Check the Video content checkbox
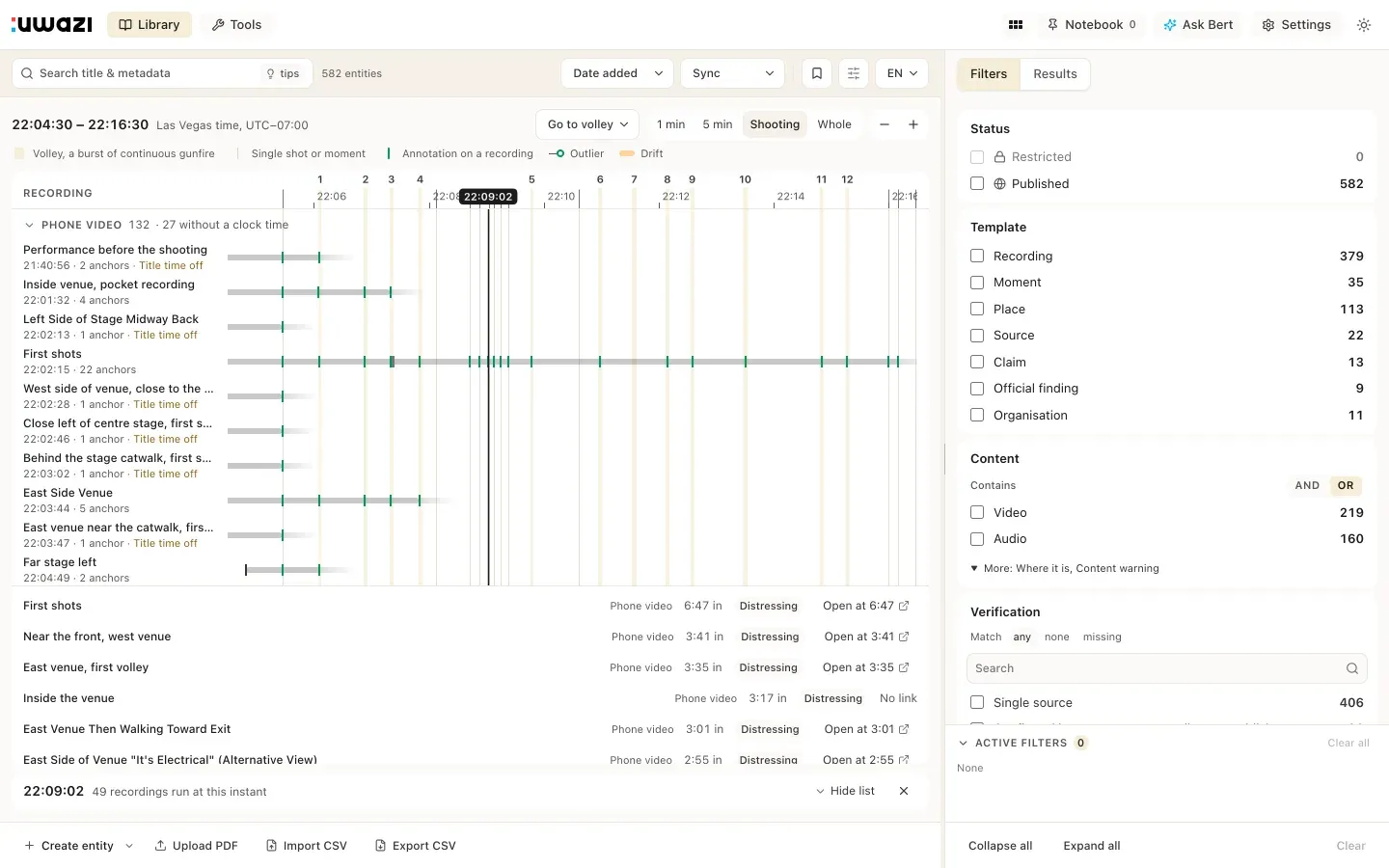Image resolution: width=1389 pixels, height=868 pixels. click(x=977, y=513)
